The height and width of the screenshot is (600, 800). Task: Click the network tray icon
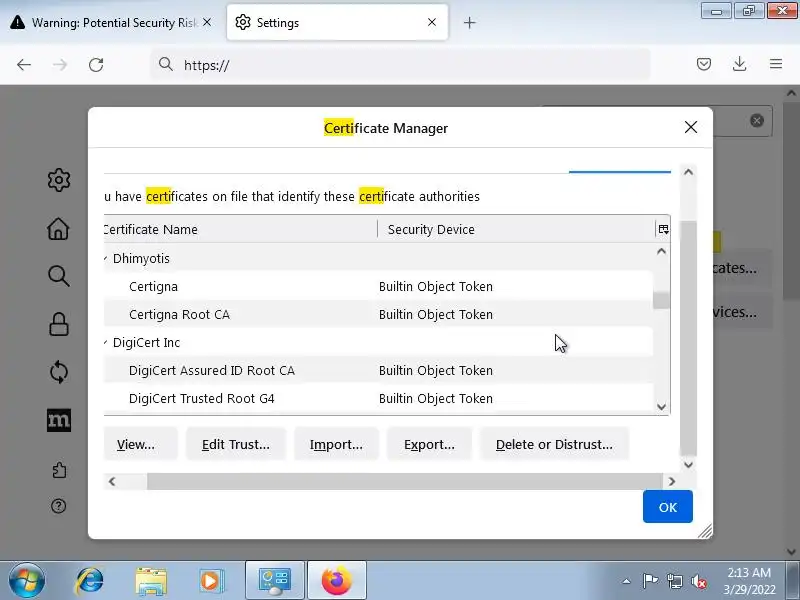click(674, 581)
